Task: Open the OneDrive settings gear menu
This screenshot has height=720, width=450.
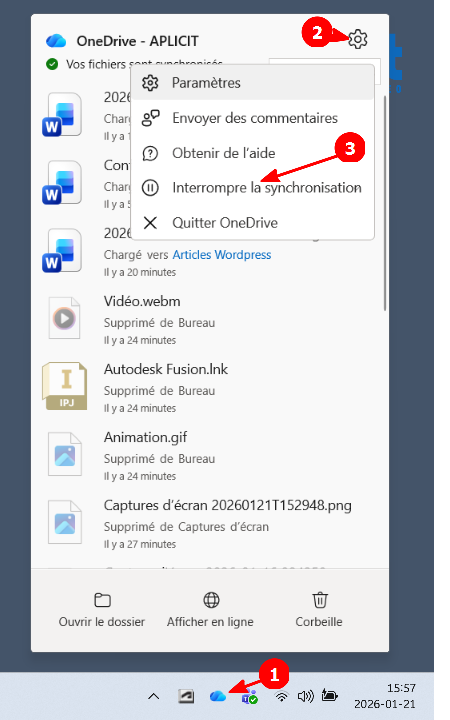Action: pos(358,39)
